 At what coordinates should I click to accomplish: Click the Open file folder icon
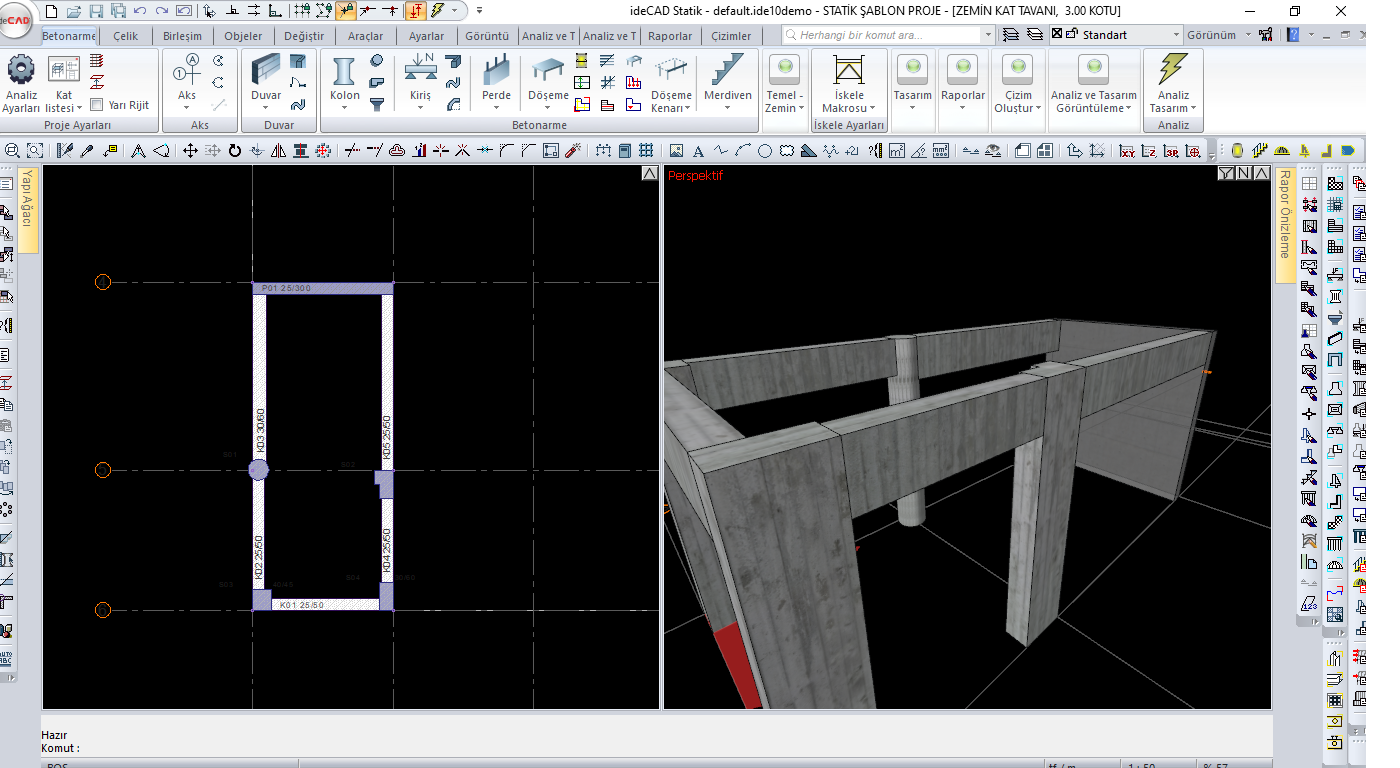click(75, 11)
